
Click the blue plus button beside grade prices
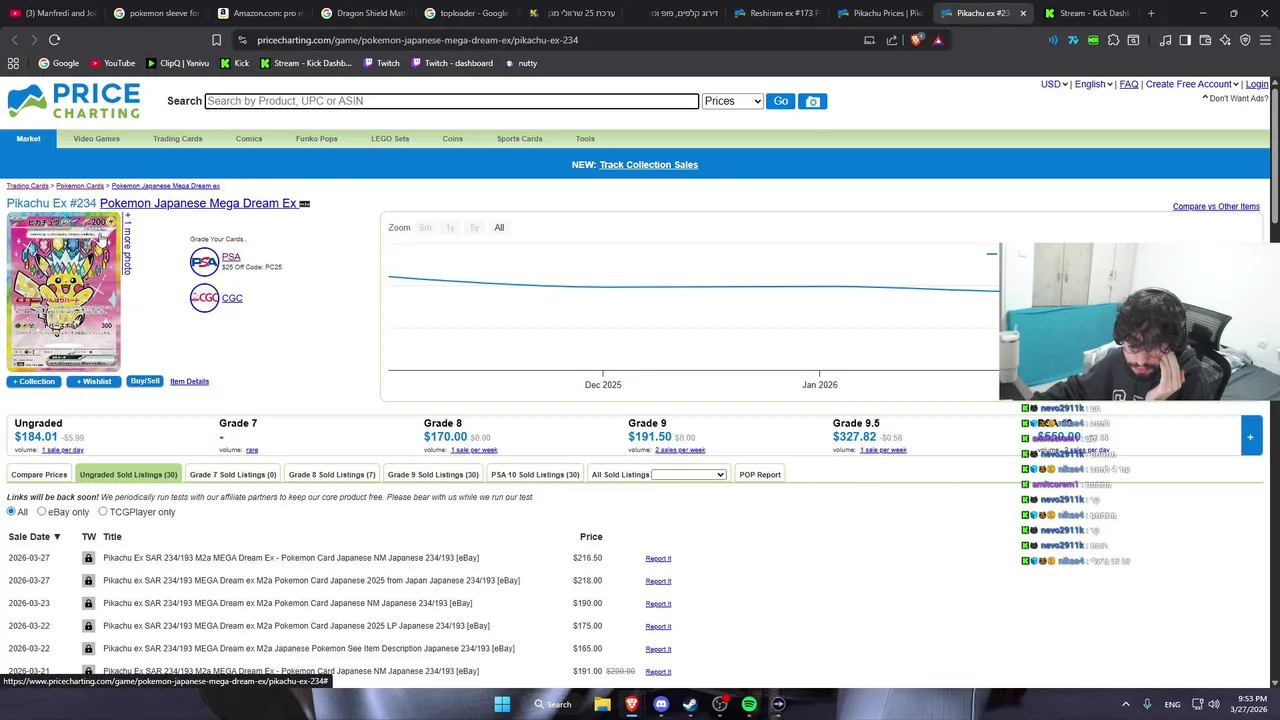click(1250, 437)
